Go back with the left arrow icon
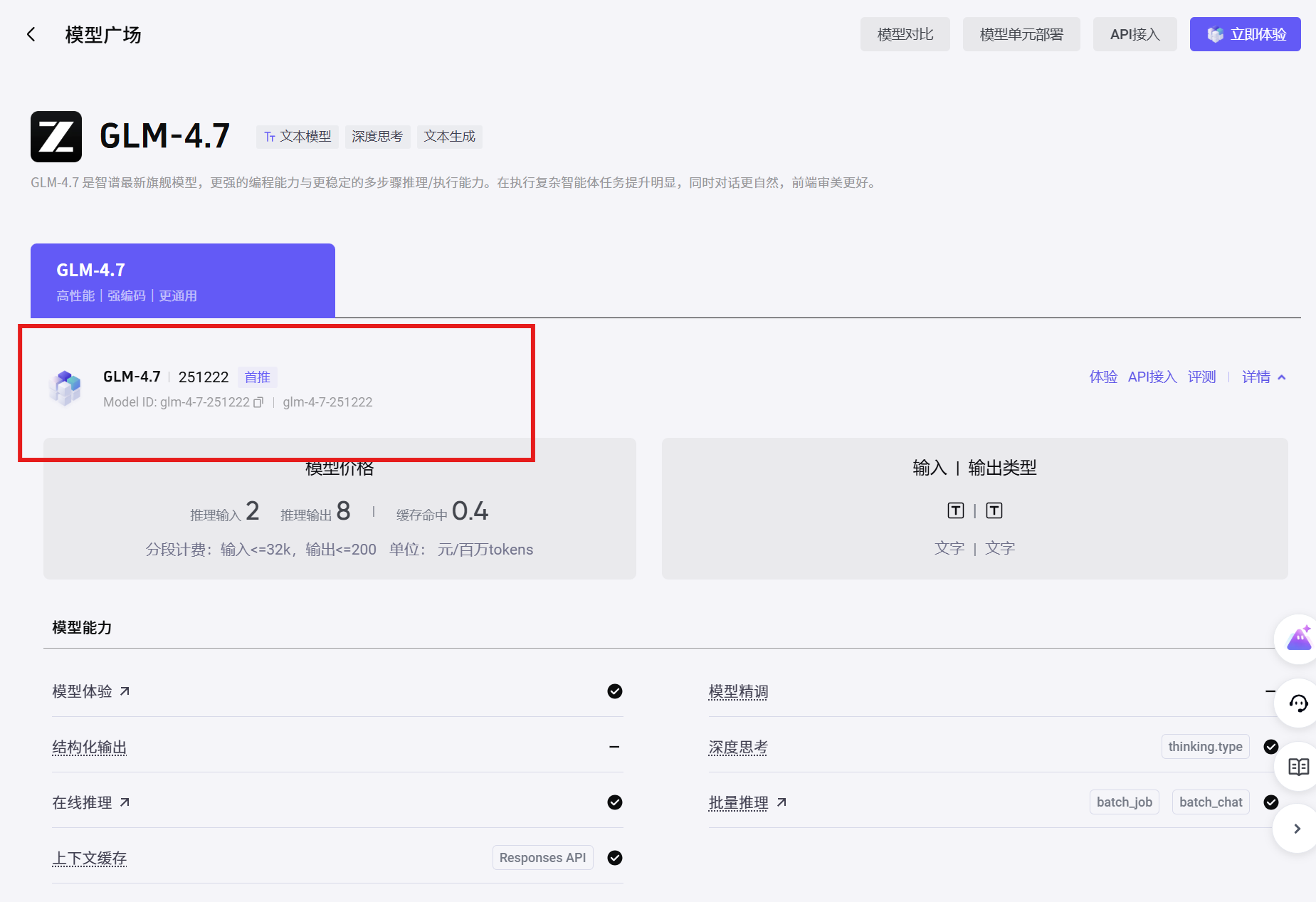Image resolution: width=1316 pixels, height=902 pixels. click(31, 34)
